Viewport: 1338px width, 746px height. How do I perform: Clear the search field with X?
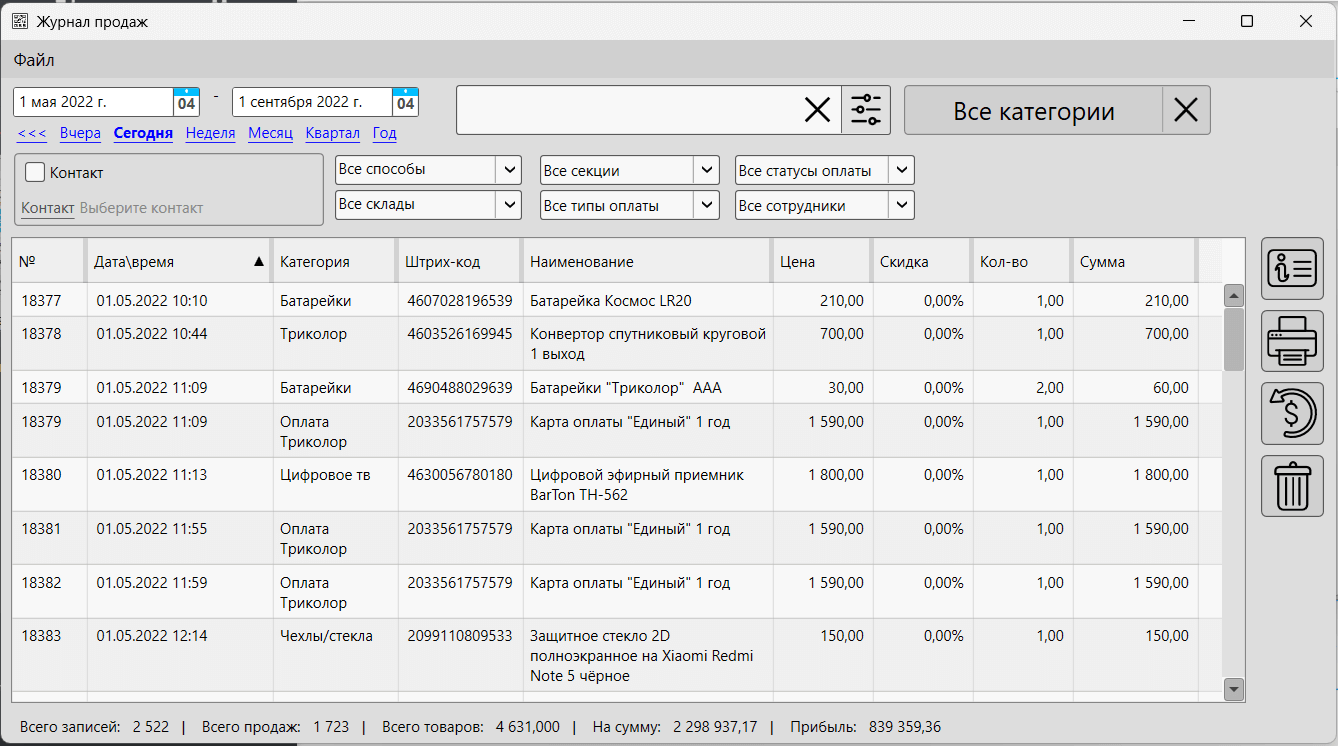817,110
